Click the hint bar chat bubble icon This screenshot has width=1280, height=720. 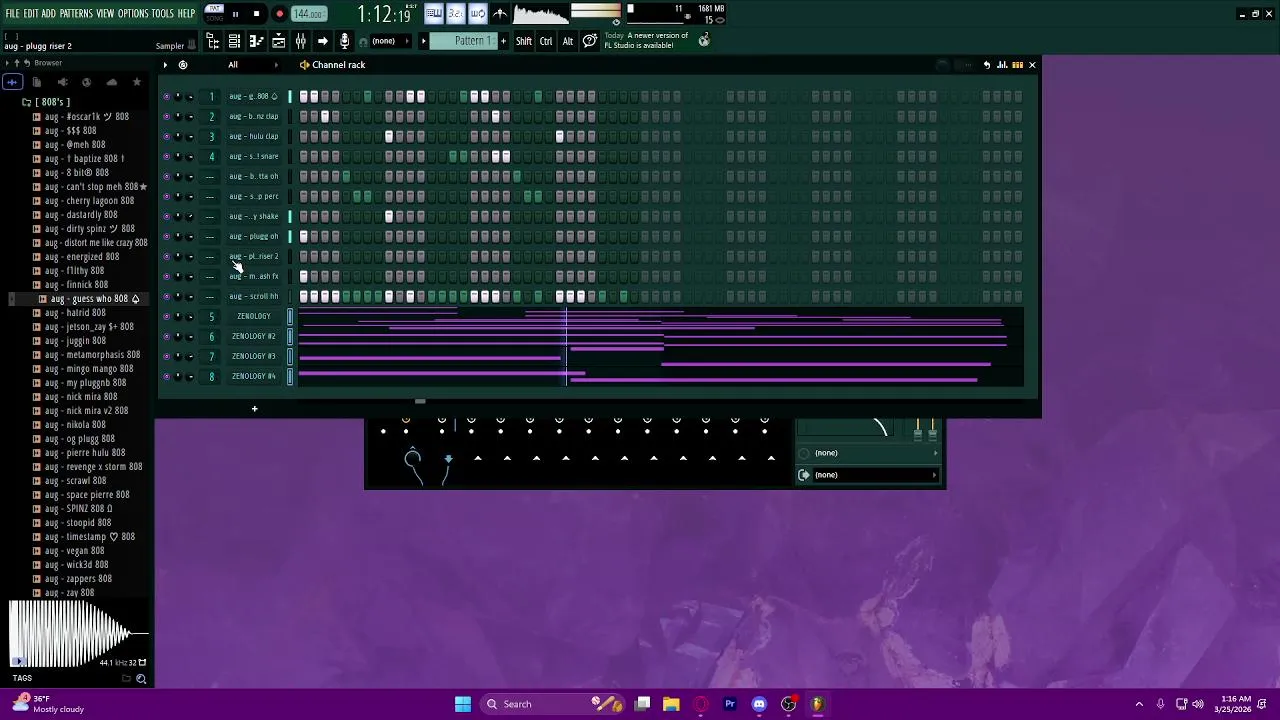point(590,41)
